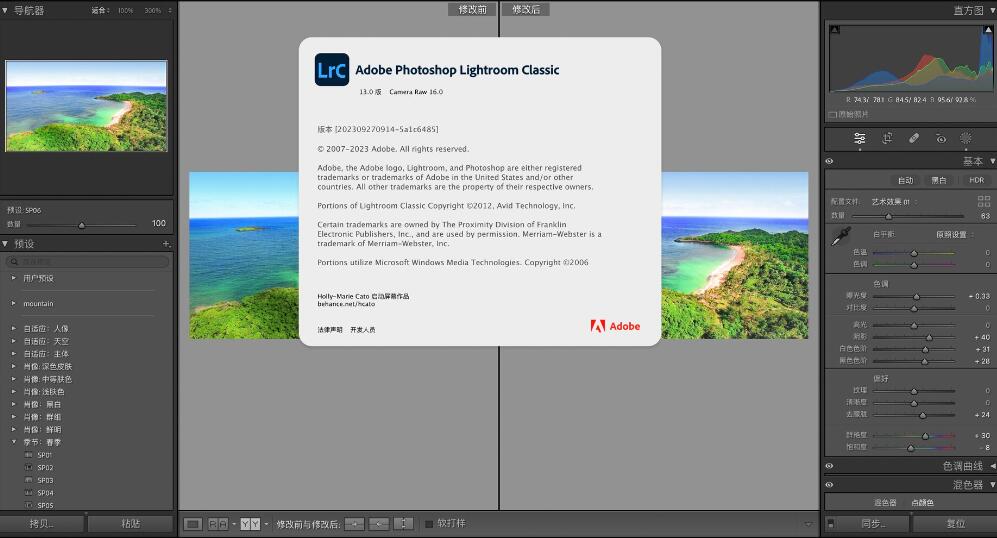997x538 pixels.
Task: Open the toolbar options dropdown arrow at right
Action: tap(808, 525)
